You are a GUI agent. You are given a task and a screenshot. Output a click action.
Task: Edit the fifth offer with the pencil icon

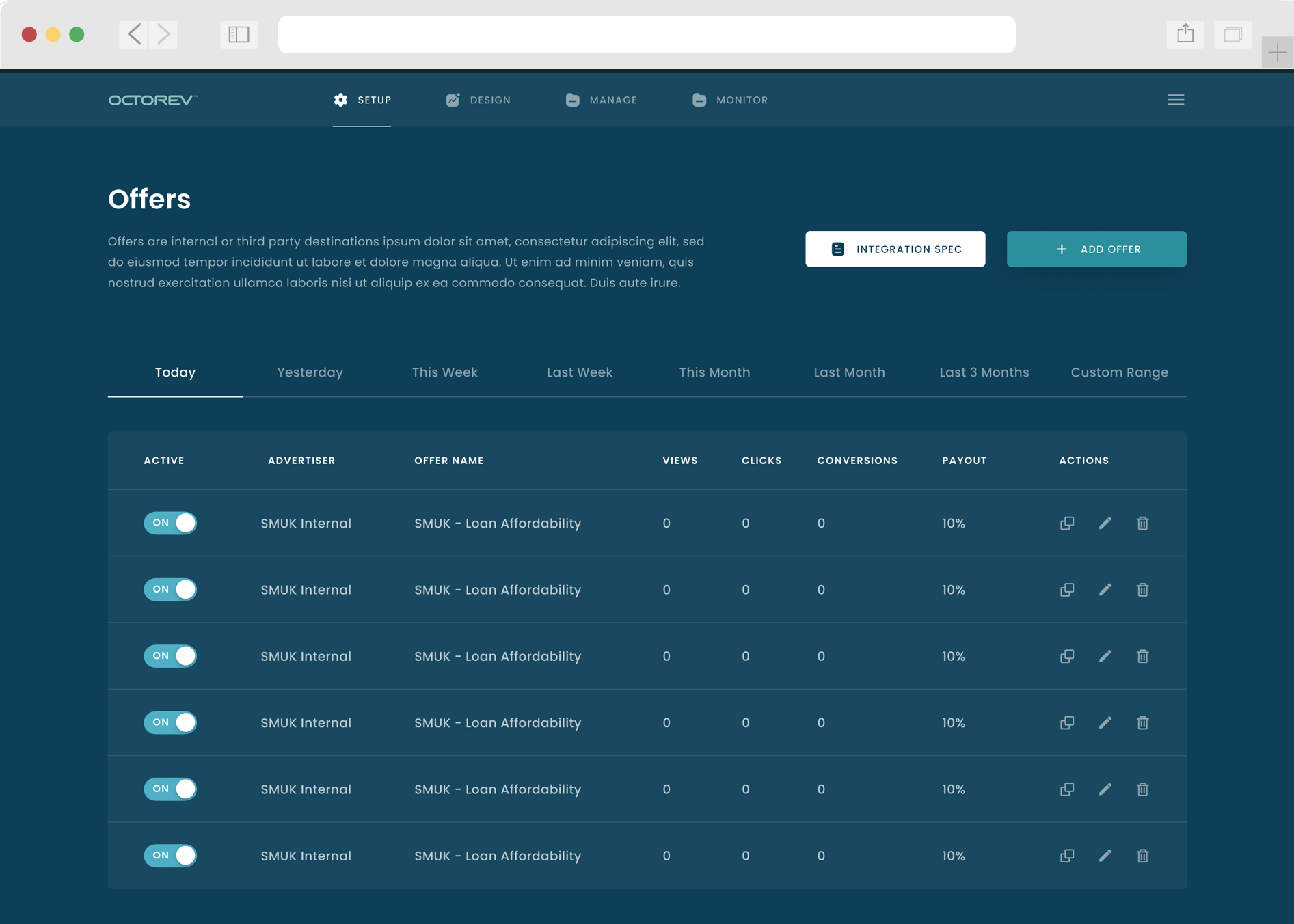point(1105,789)
